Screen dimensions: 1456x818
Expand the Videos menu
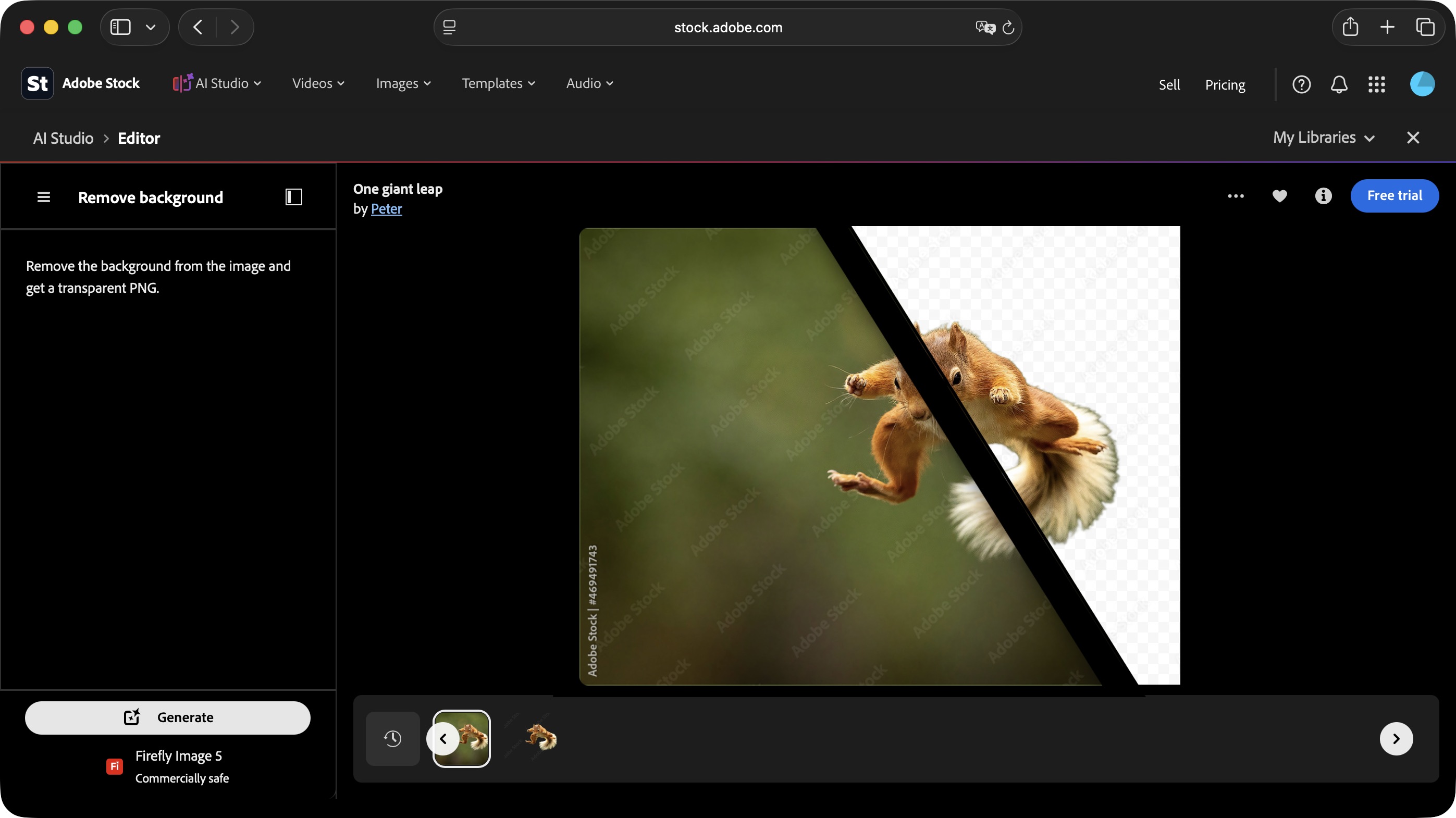[x=318, y=83]
